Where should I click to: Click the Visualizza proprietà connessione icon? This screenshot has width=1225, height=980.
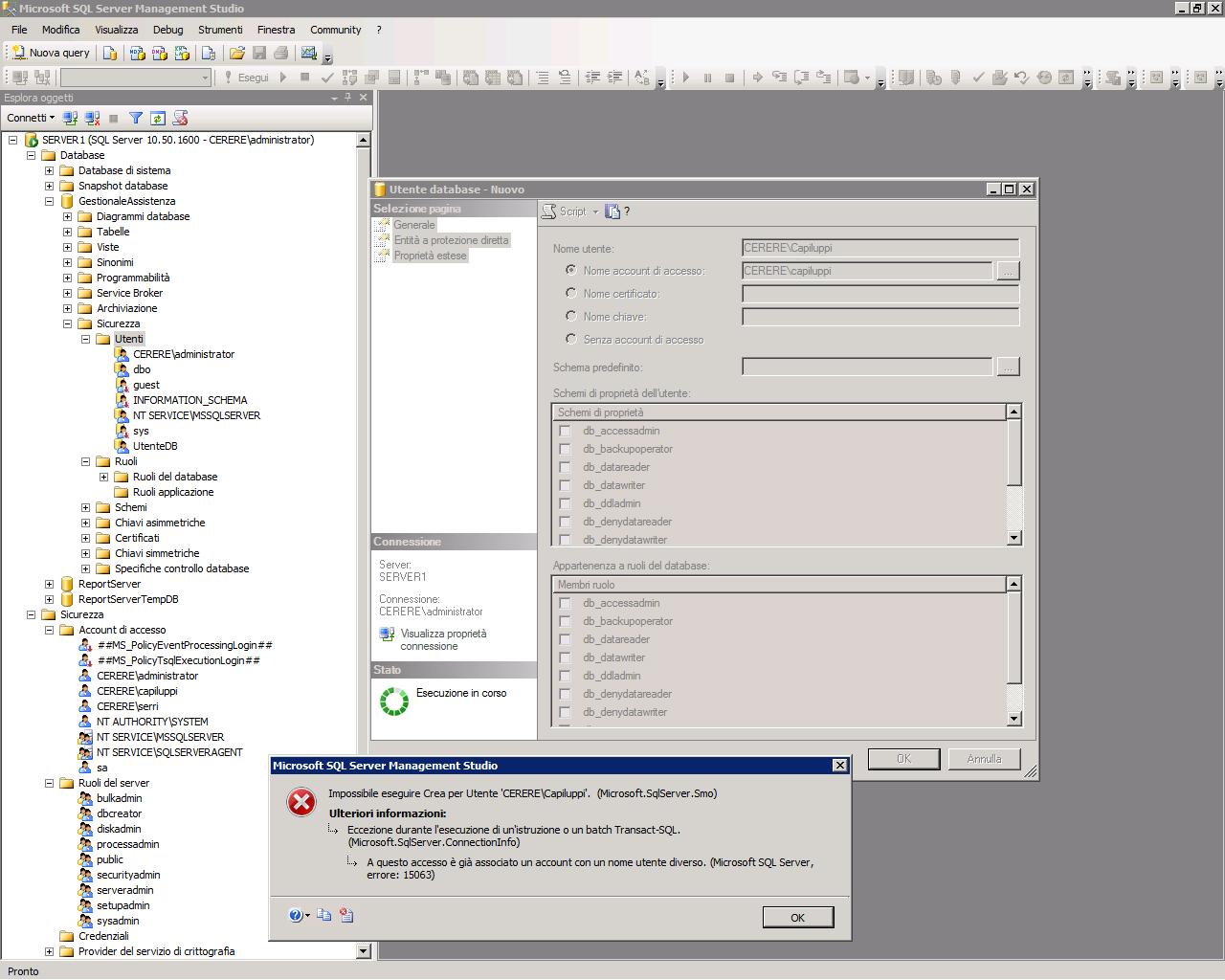coord(387,634)
